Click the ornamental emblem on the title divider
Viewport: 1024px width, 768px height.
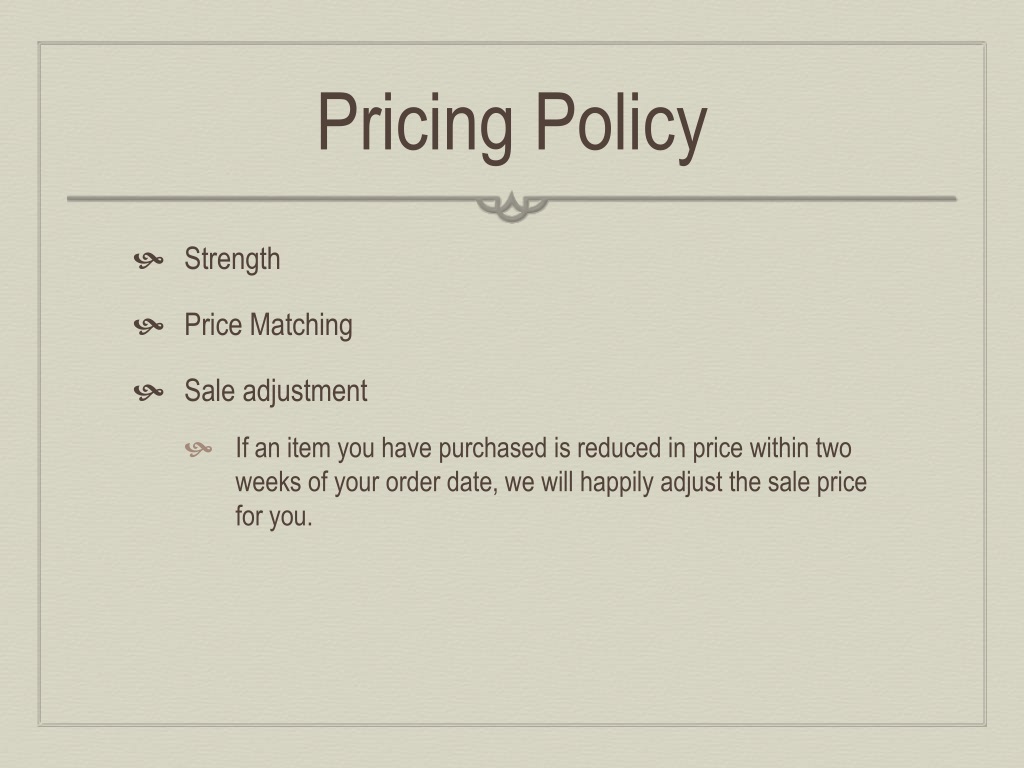pyautogui.click(x=512, y=206)
